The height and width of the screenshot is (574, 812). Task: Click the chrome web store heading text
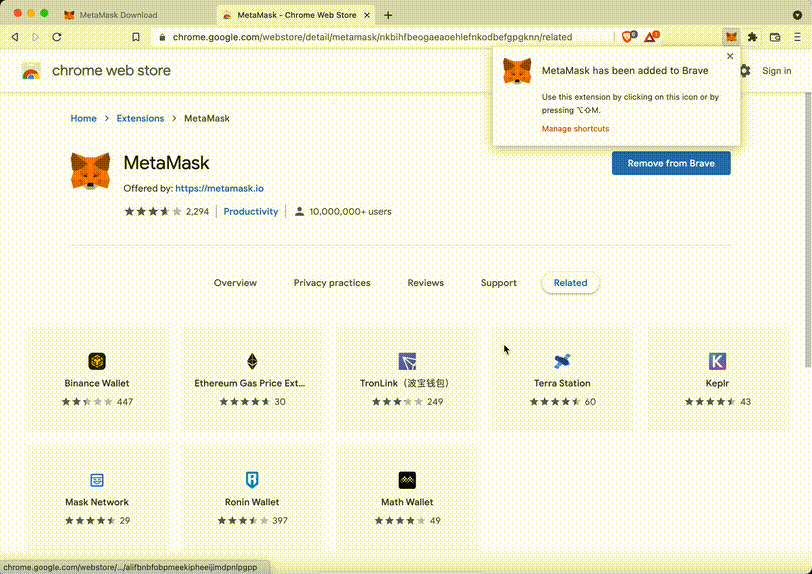[x=111, y=70]
